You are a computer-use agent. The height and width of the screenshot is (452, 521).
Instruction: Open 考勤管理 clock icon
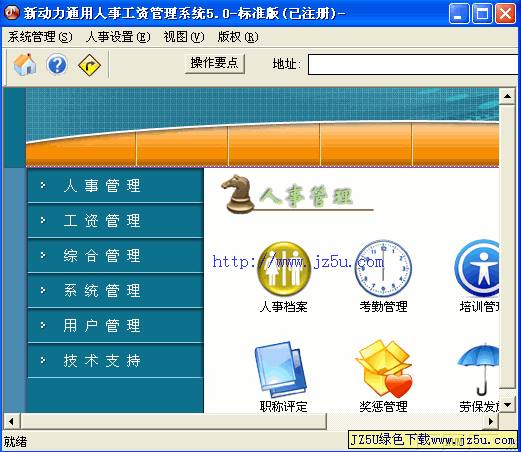tap(383, 268)
